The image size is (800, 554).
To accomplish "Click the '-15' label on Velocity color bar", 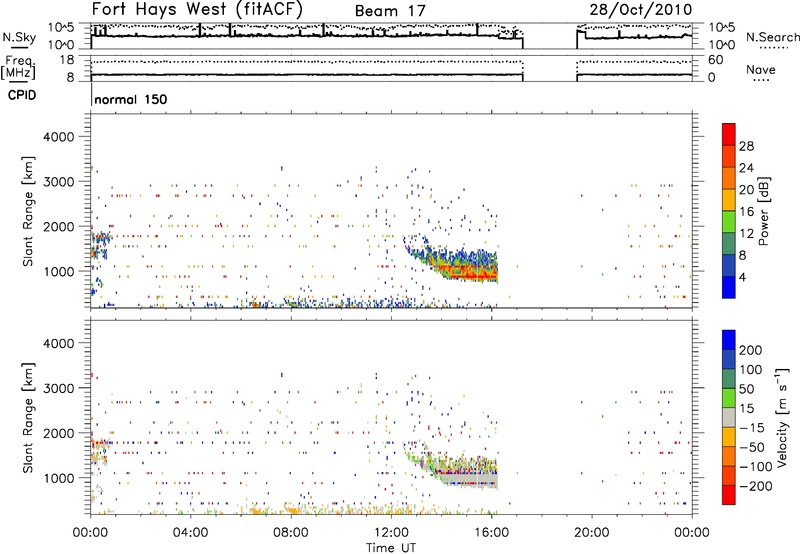I will pyautogui.click(x=752, y=428).
